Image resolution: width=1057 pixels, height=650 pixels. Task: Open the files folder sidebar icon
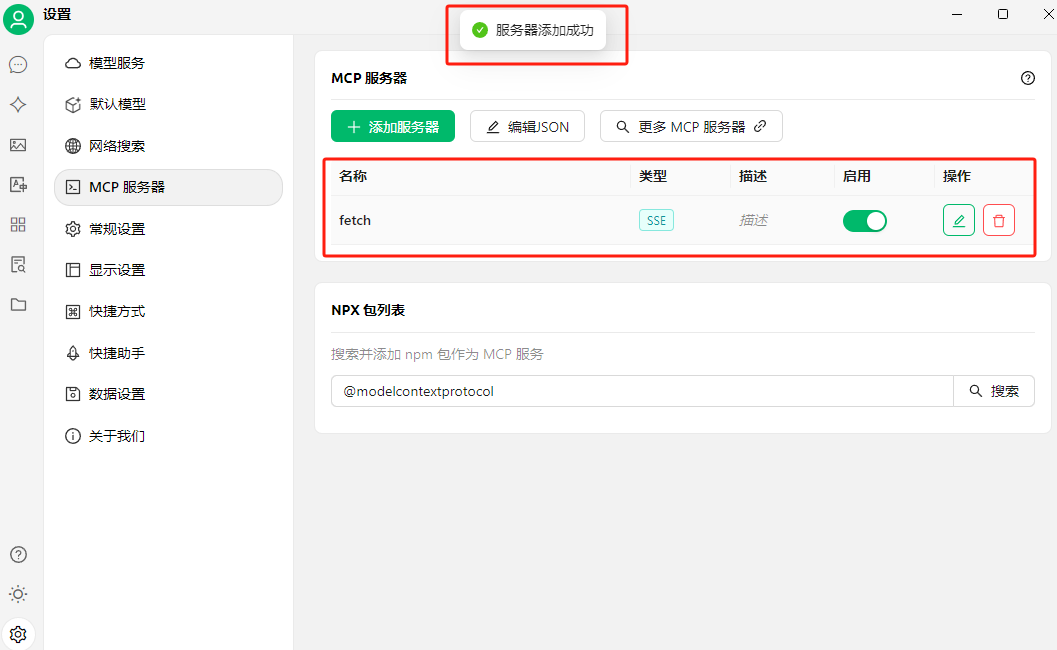point(18,304)
